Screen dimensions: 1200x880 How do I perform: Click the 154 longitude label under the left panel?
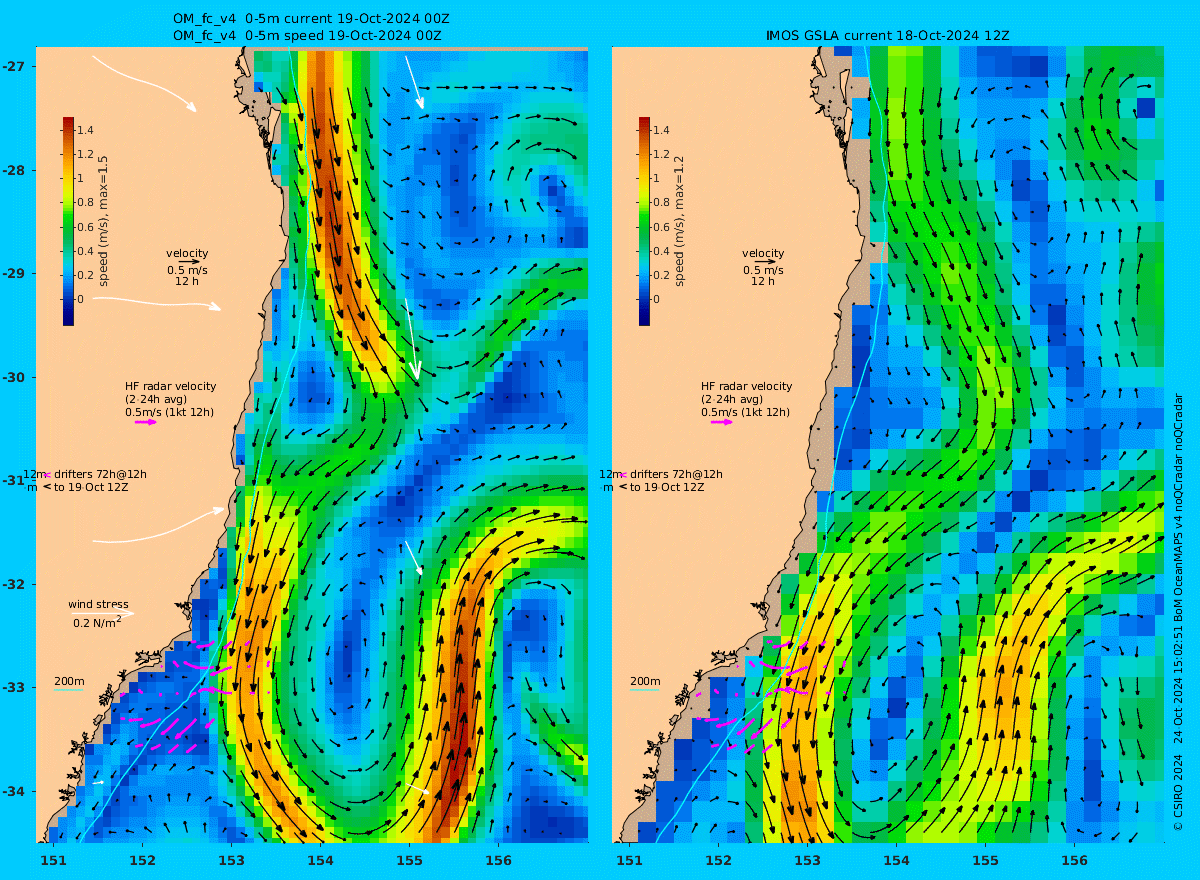click(x=320, y=860)
